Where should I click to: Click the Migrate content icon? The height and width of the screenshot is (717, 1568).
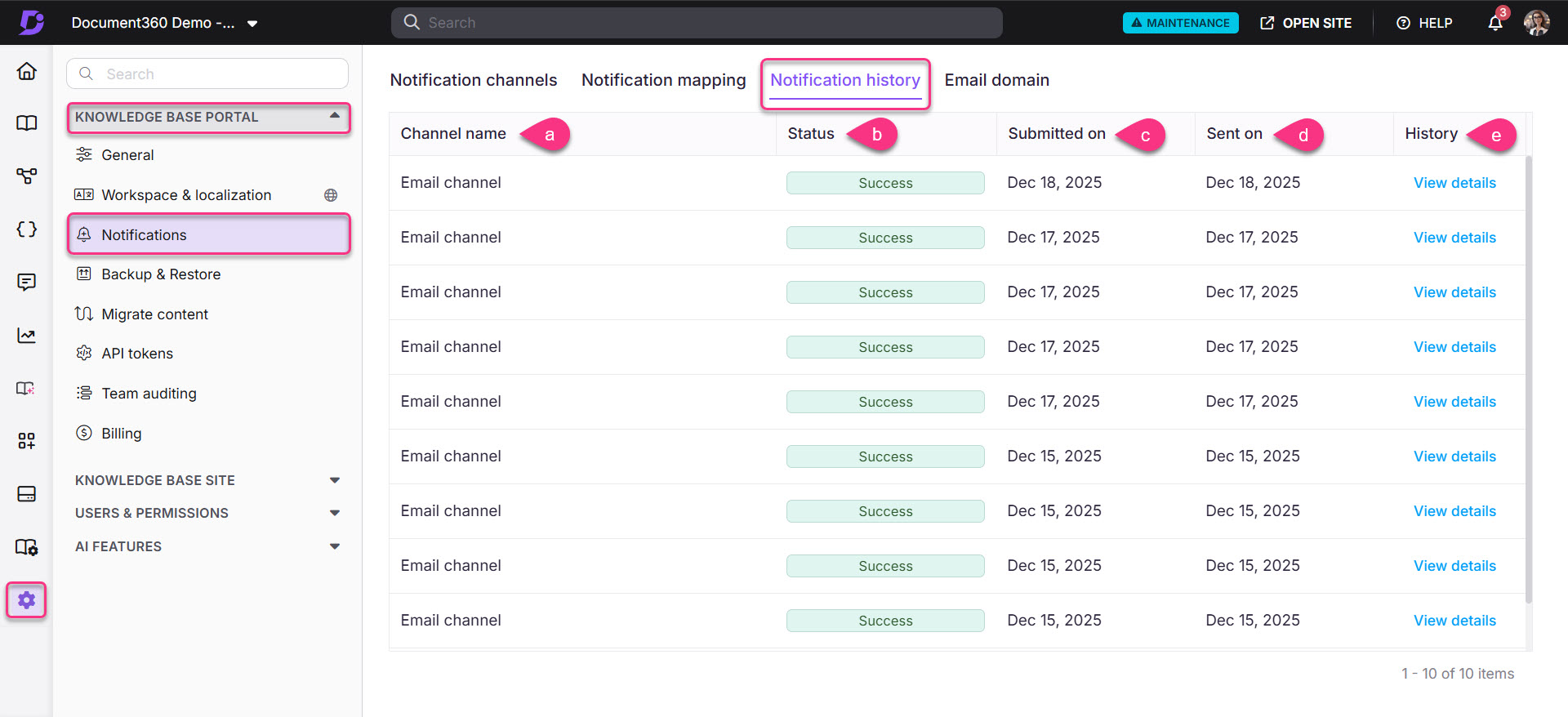pos(83,314)
